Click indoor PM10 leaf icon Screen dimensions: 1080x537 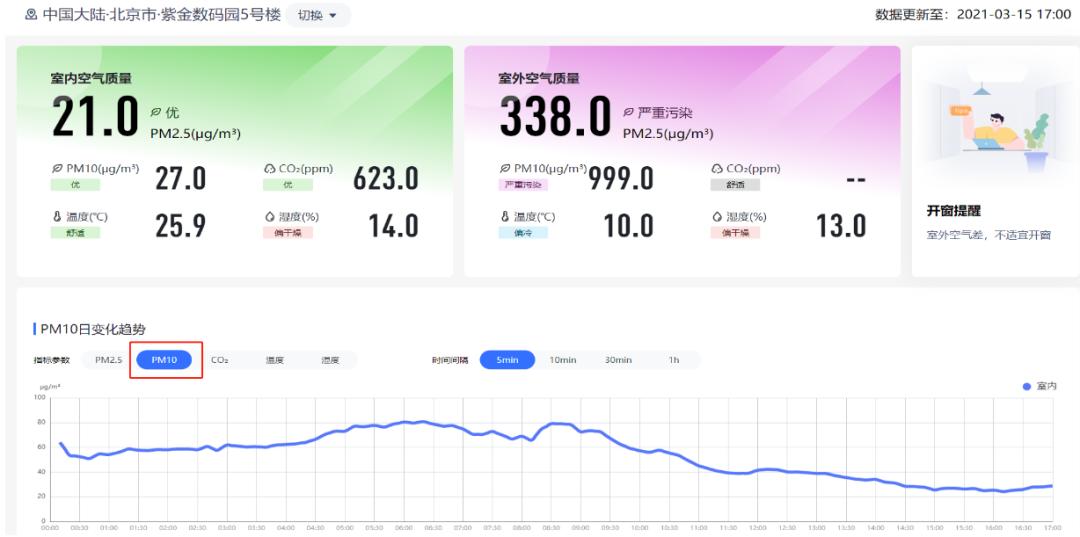tap(56, 169)
